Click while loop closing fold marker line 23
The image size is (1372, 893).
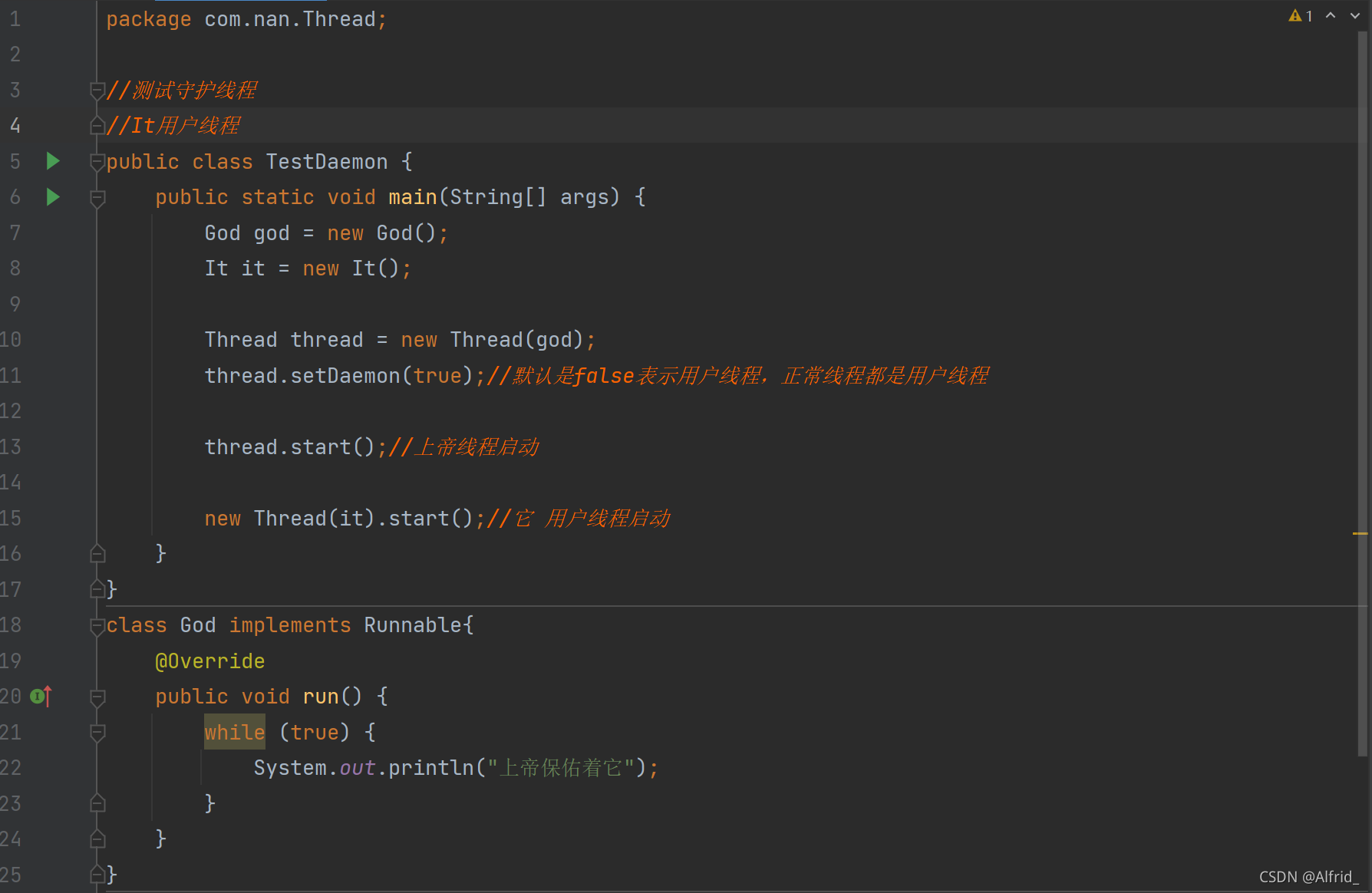pyautogui.click(x=97, y=803)
